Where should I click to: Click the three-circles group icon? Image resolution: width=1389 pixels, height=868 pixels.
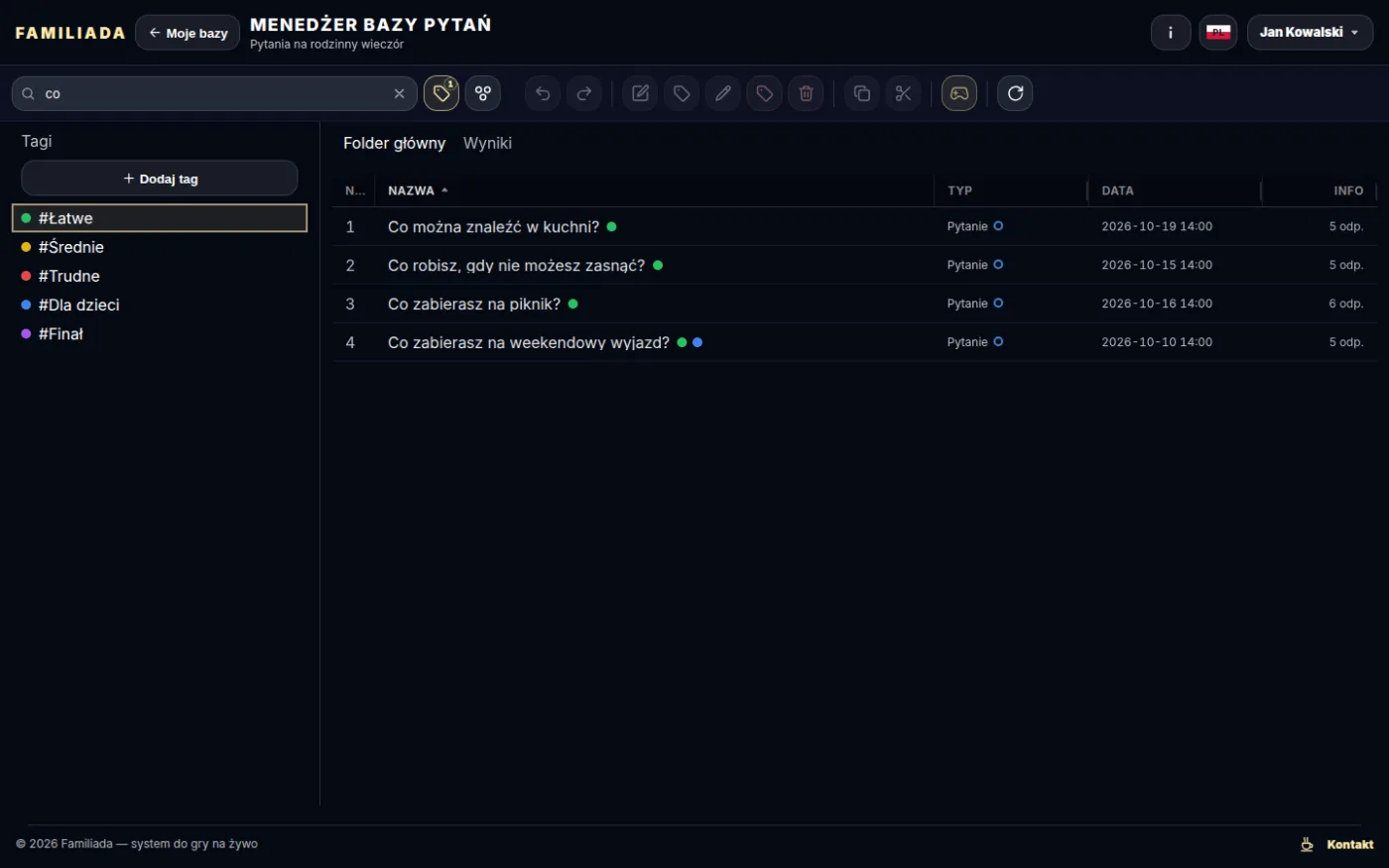483,93
